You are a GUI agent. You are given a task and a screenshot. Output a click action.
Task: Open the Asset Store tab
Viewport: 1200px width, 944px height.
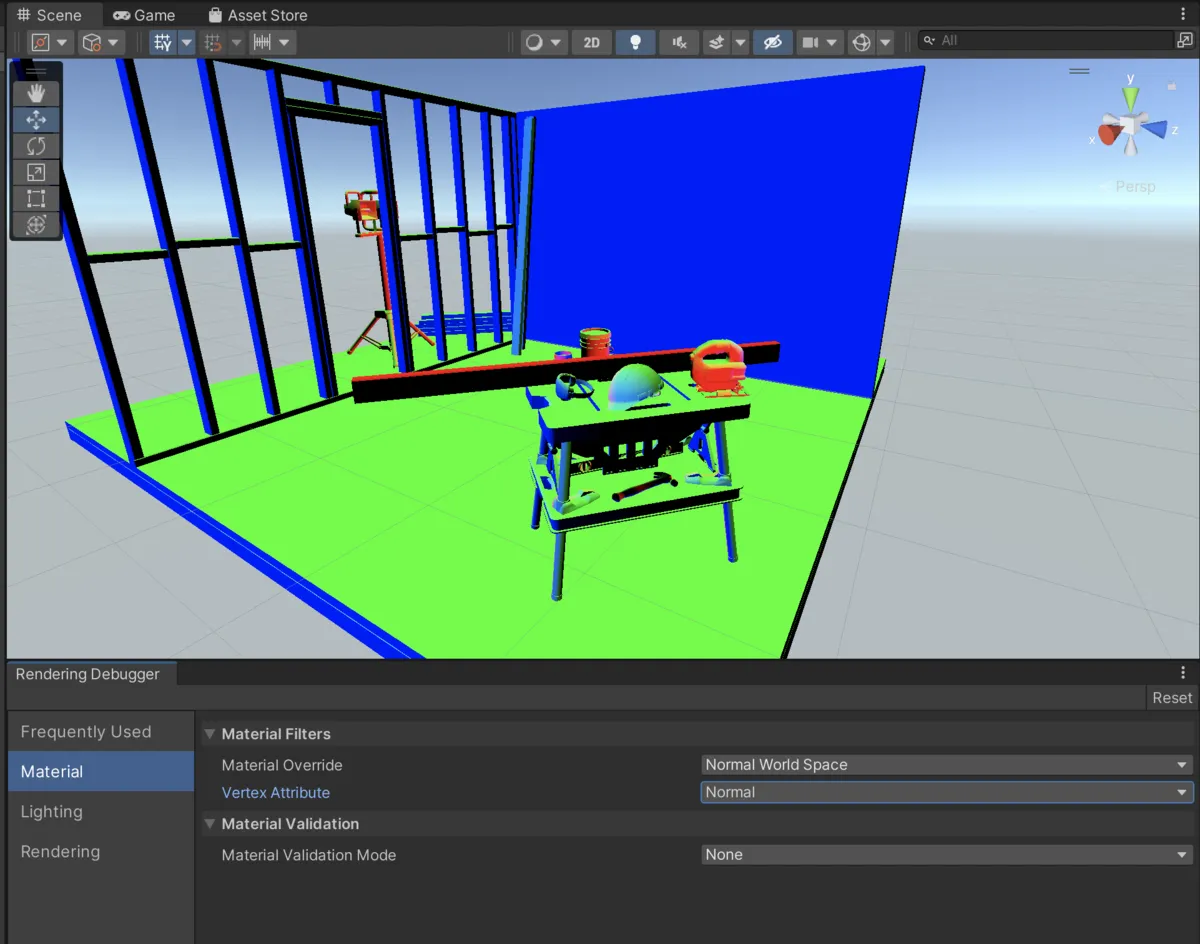click(257, 15)
